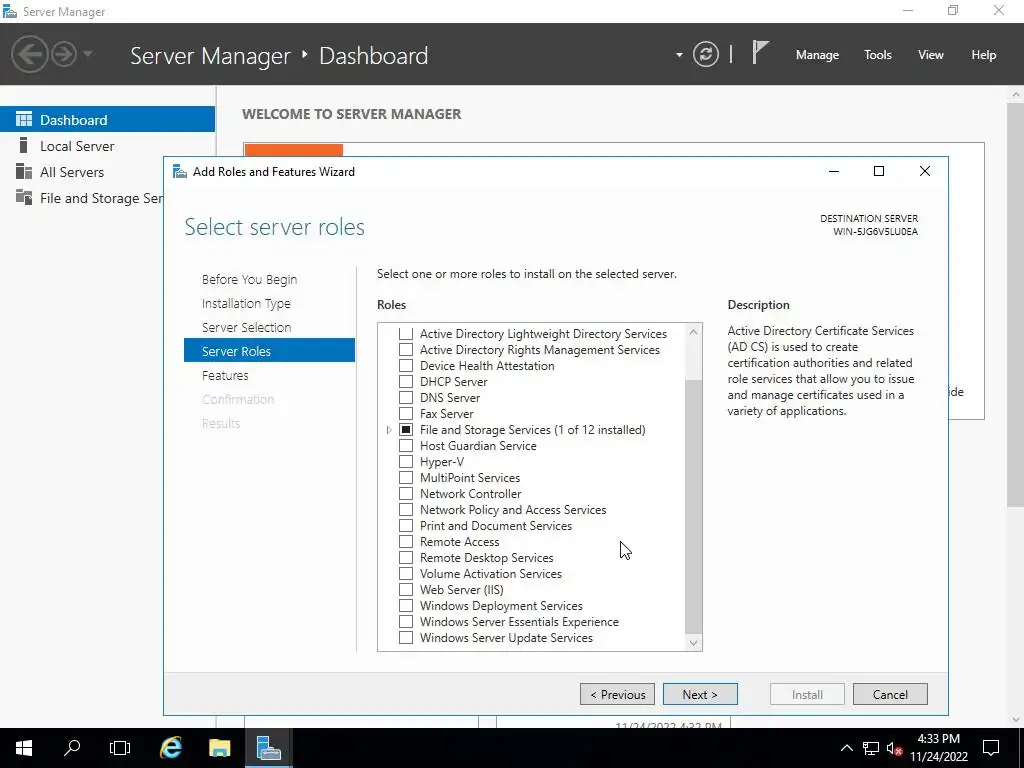Check the Web Server (IIS) role
Screen dimensions: 1024x768
[406, 590]
